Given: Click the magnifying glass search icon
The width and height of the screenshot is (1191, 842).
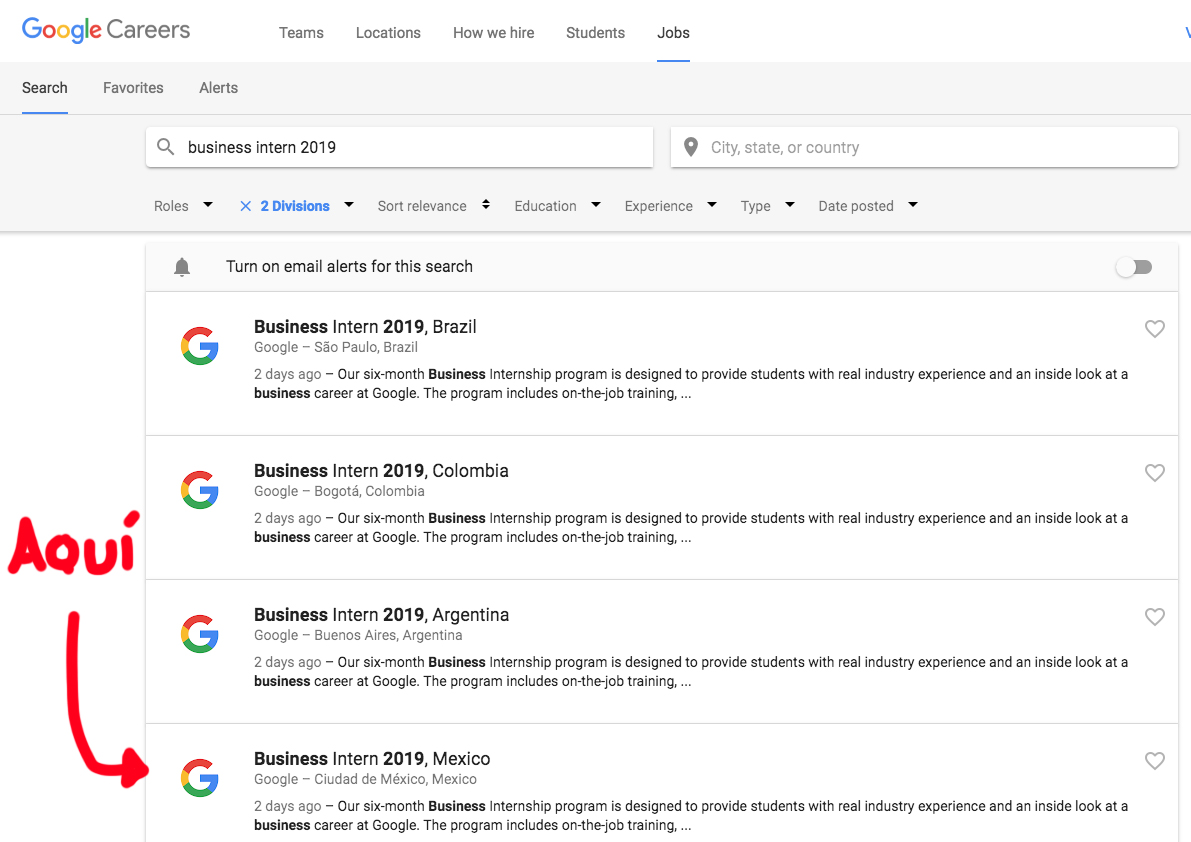Looking at the screenshot, I should pos(166,146).
